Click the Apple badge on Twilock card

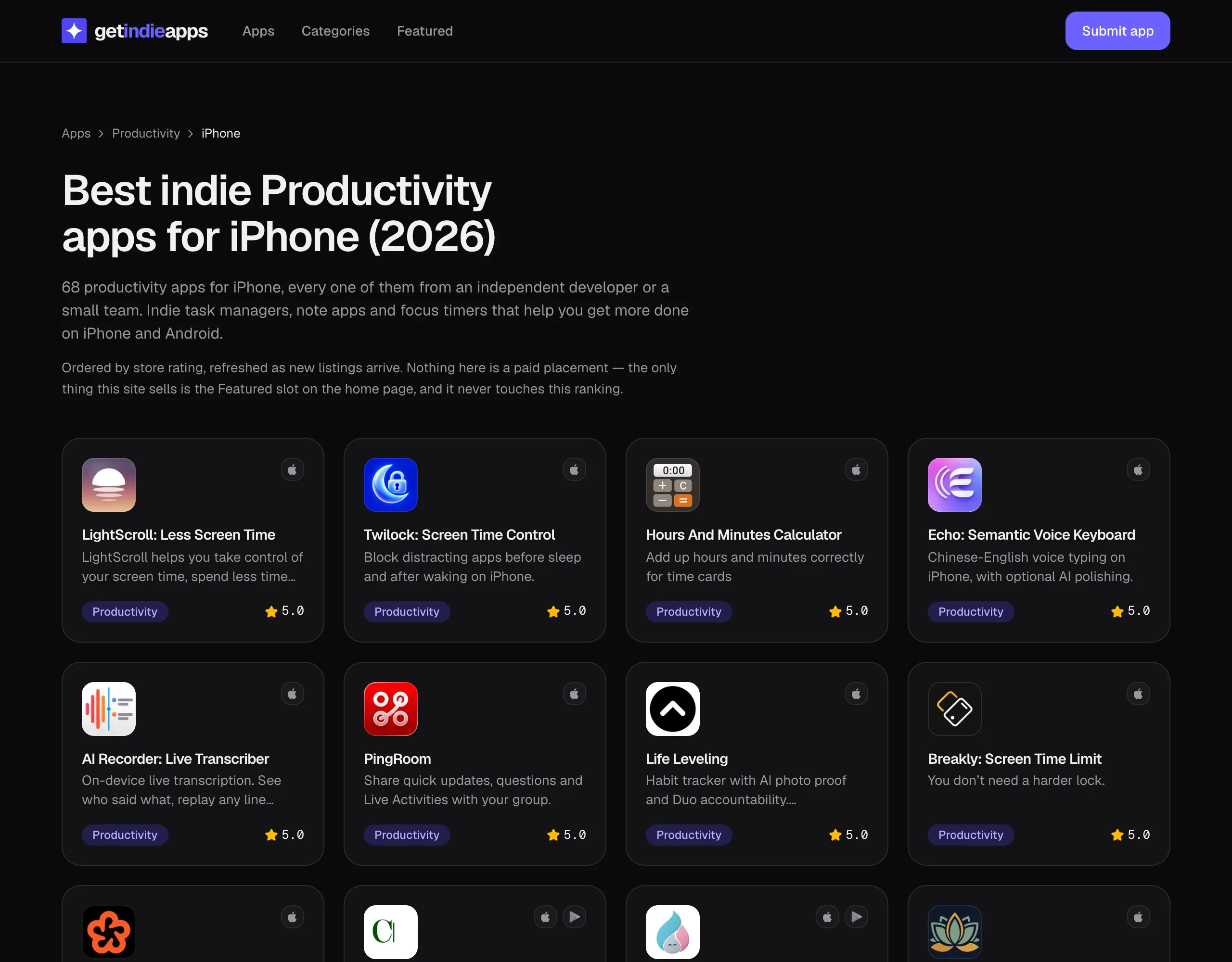[574, 470]
